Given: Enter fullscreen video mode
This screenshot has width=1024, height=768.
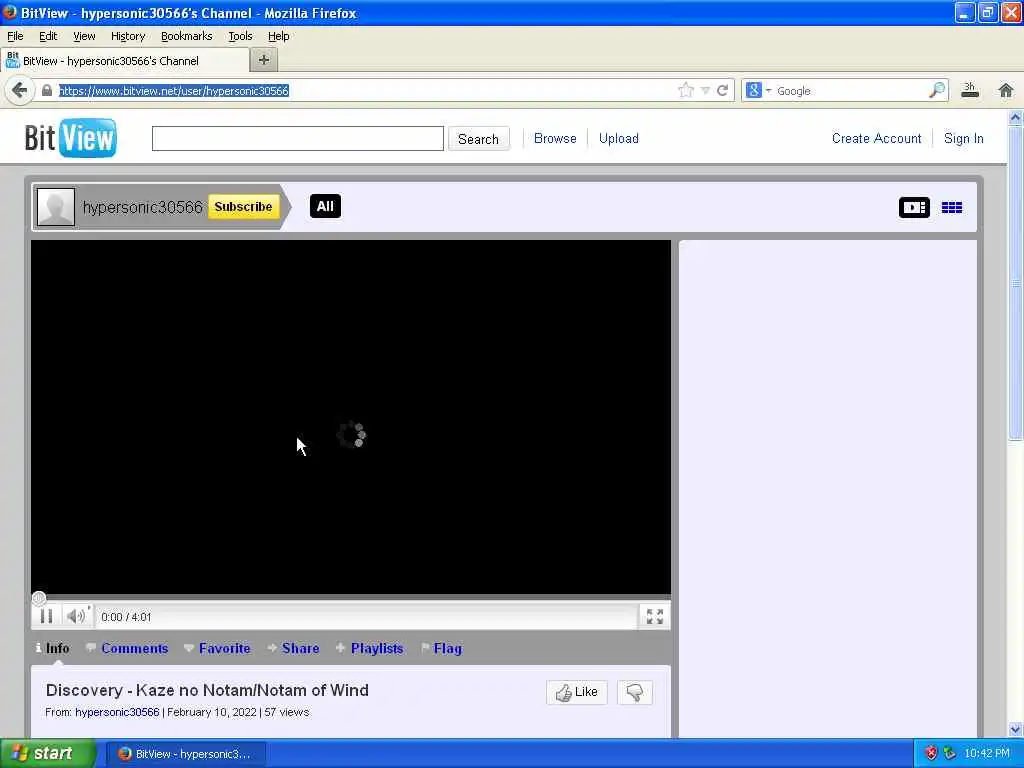Looking at the screenshot, I should (654, 616).
